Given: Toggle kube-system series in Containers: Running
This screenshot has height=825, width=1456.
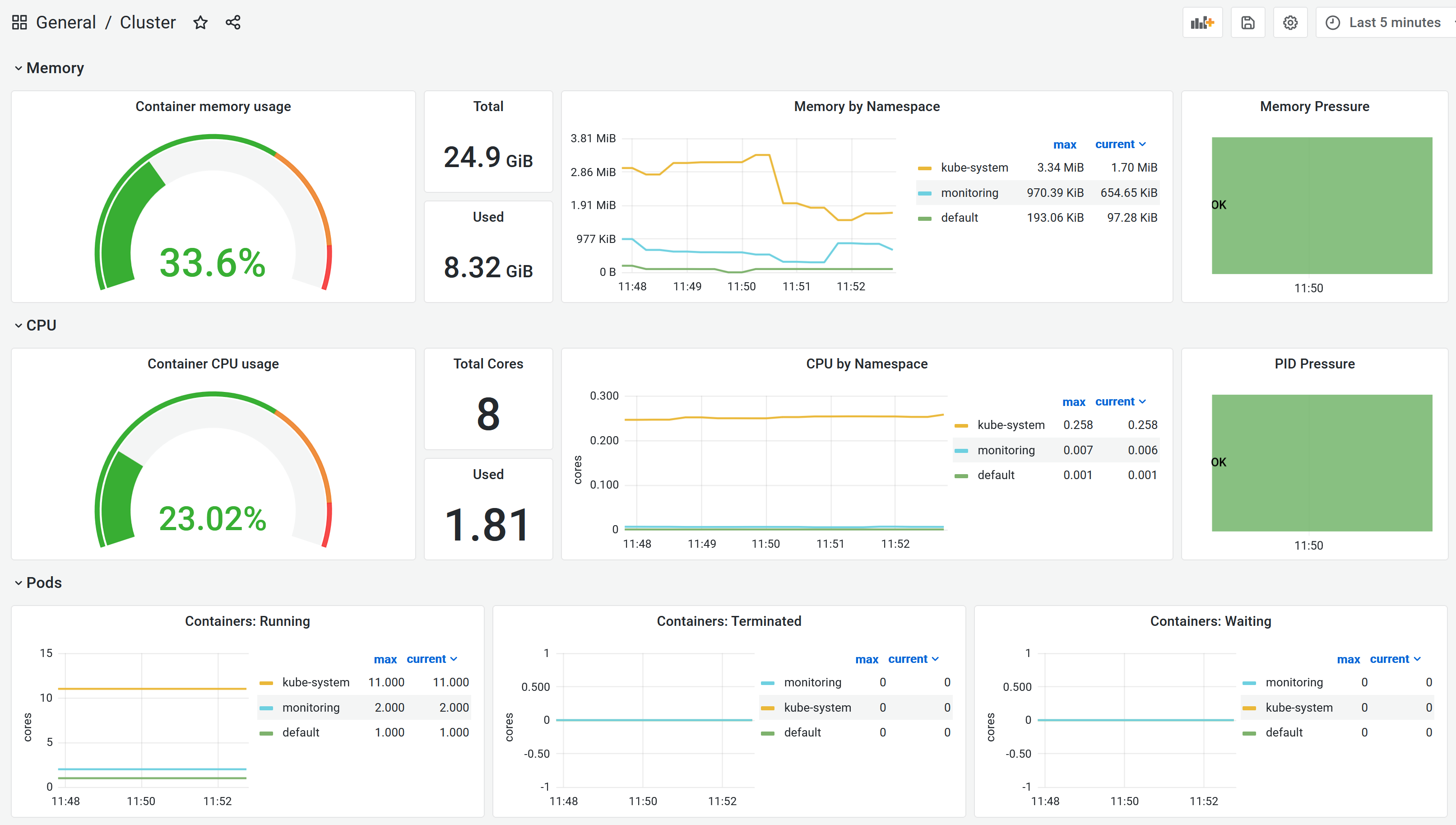Looking at the screenshot, I should 315,682.
